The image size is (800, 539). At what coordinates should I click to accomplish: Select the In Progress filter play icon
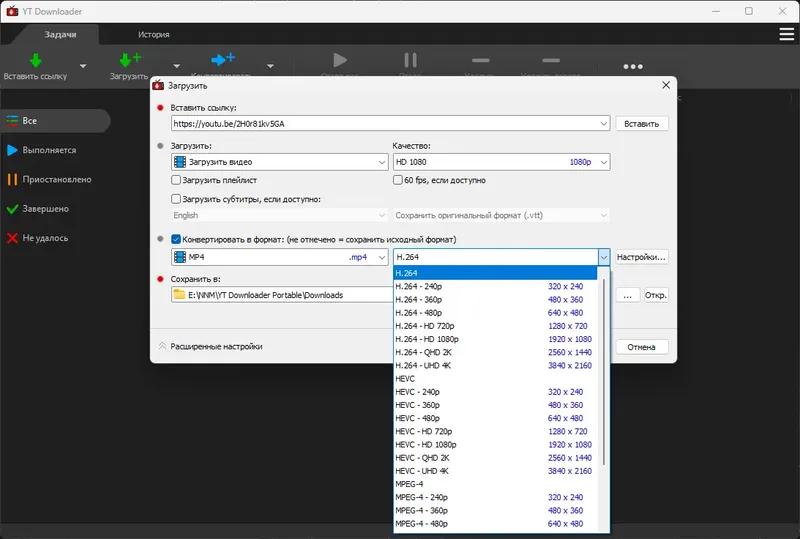(x=12, y=150)
